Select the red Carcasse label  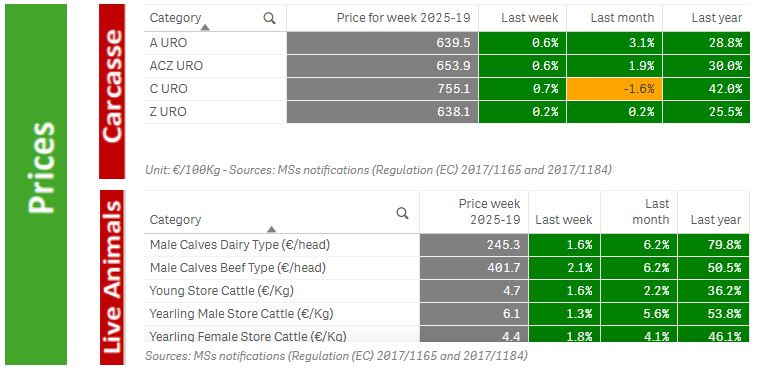(112, 91)
